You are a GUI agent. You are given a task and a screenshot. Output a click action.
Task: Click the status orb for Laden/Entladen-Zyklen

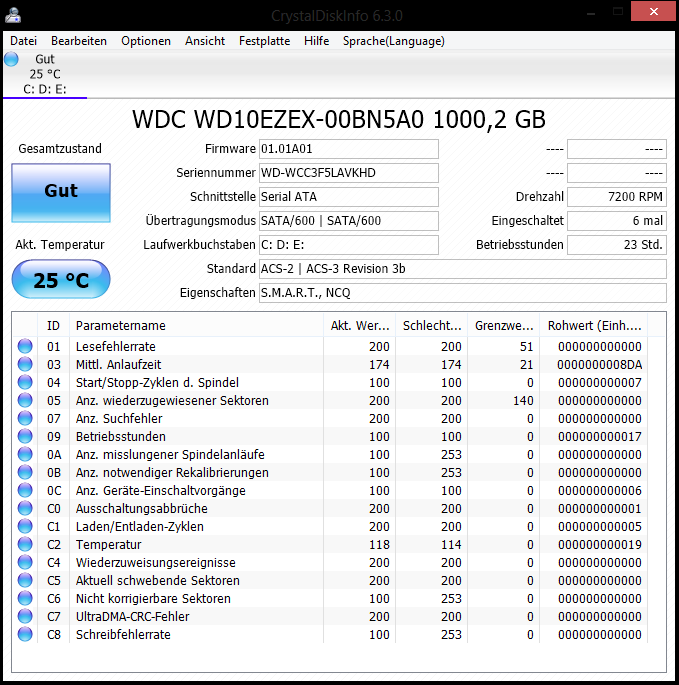(25, 526)
